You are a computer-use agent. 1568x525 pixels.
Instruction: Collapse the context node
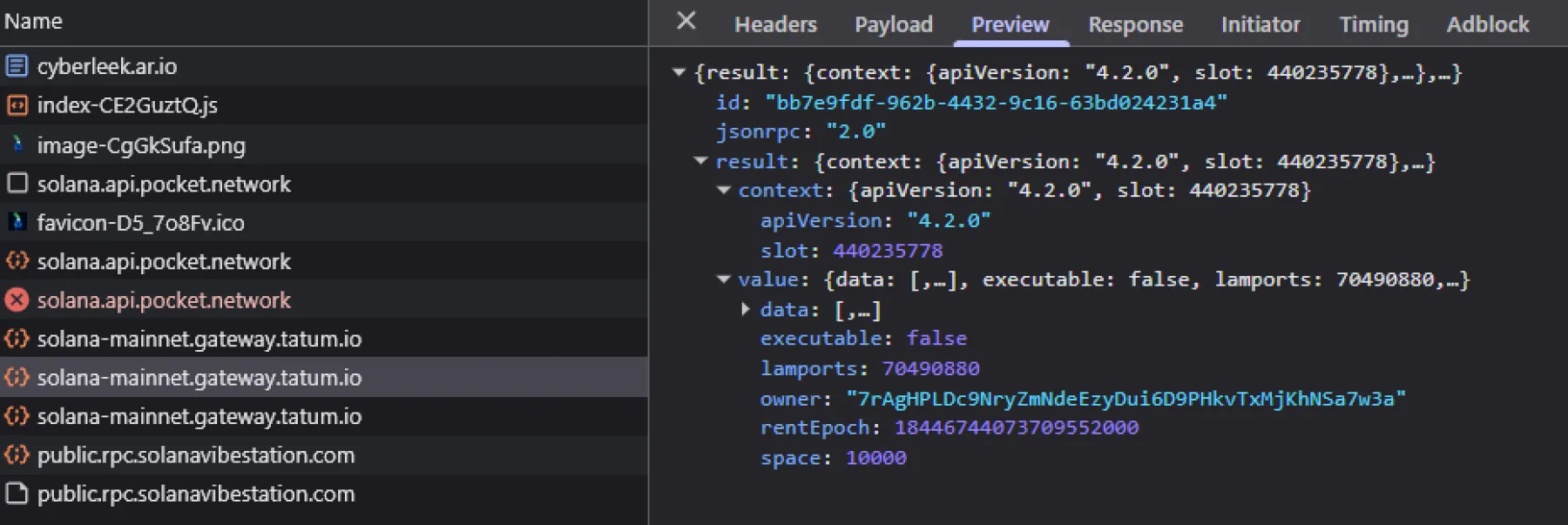[723, 190]
